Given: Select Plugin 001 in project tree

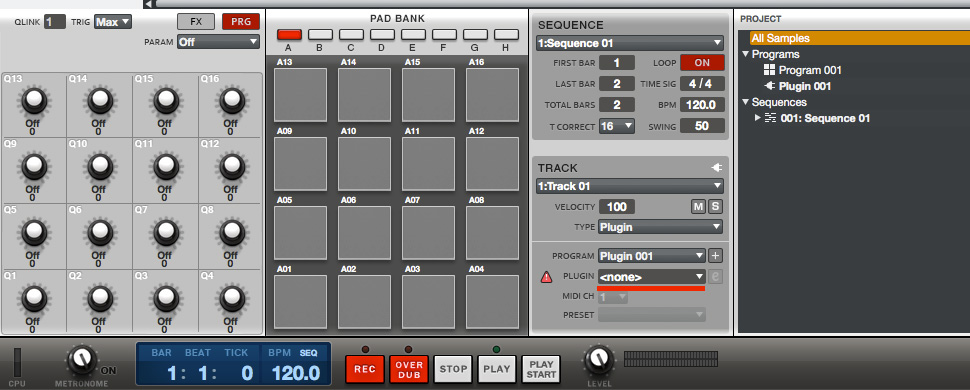Looking at the screenshot, I should [805, 86].
